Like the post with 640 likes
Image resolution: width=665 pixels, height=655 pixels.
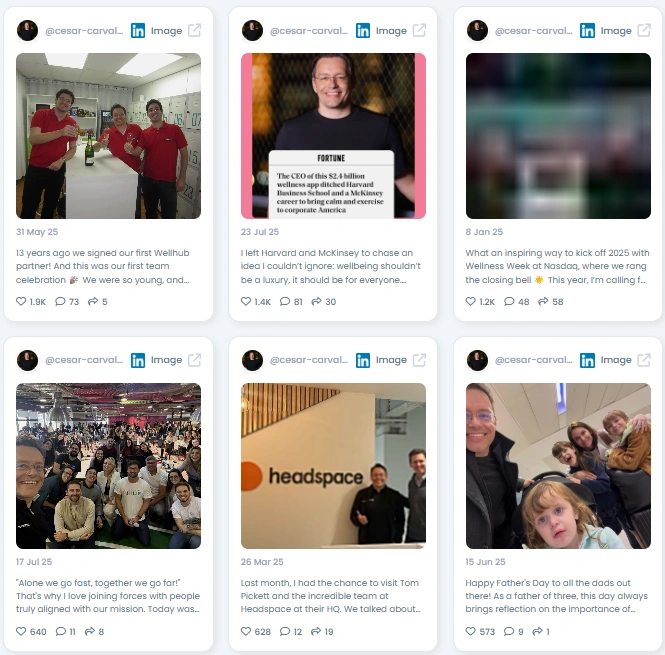(21, 631)
